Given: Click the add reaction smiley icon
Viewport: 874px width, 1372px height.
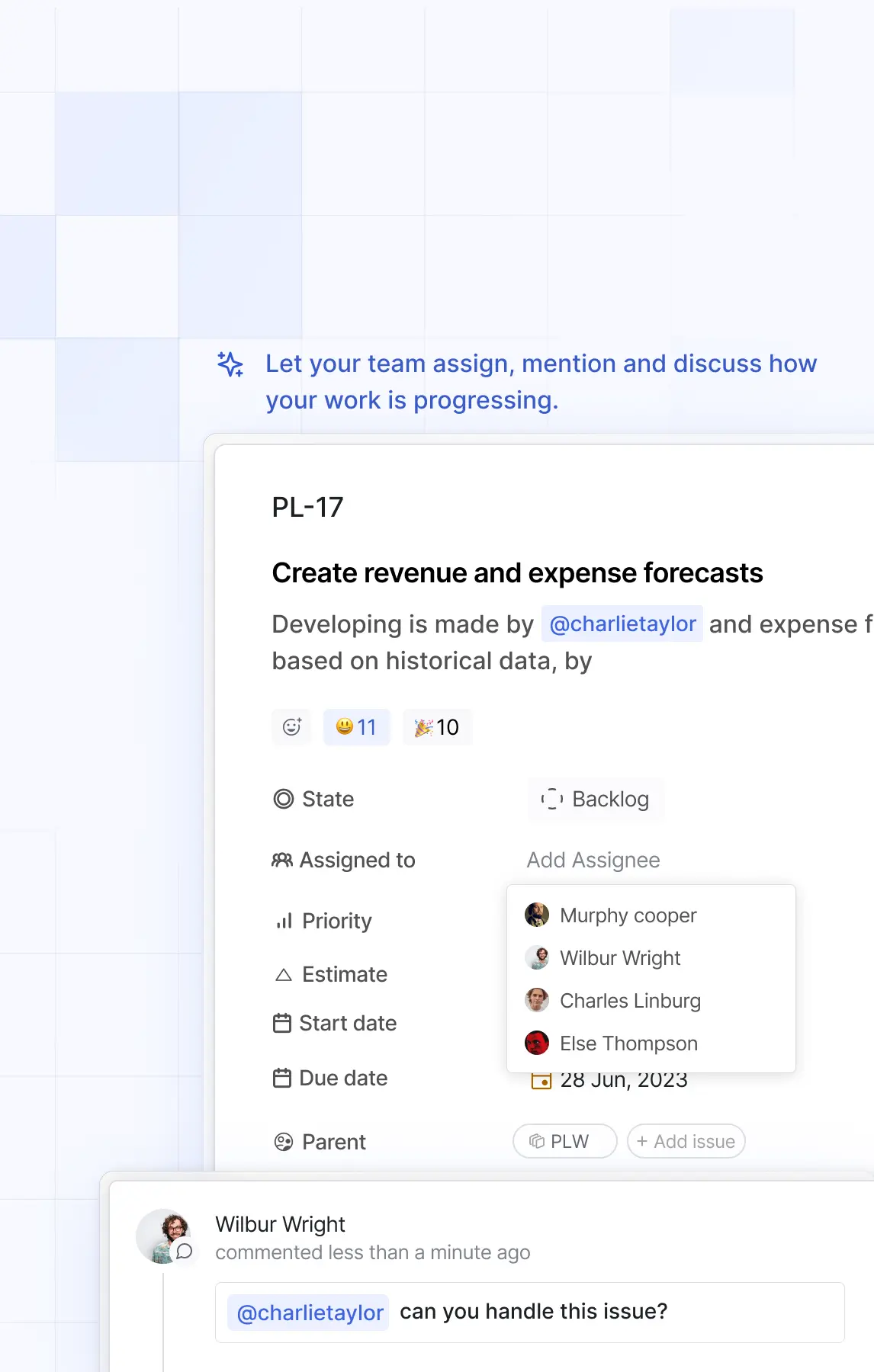Looking at the screenshot, I should click(291, 727).
